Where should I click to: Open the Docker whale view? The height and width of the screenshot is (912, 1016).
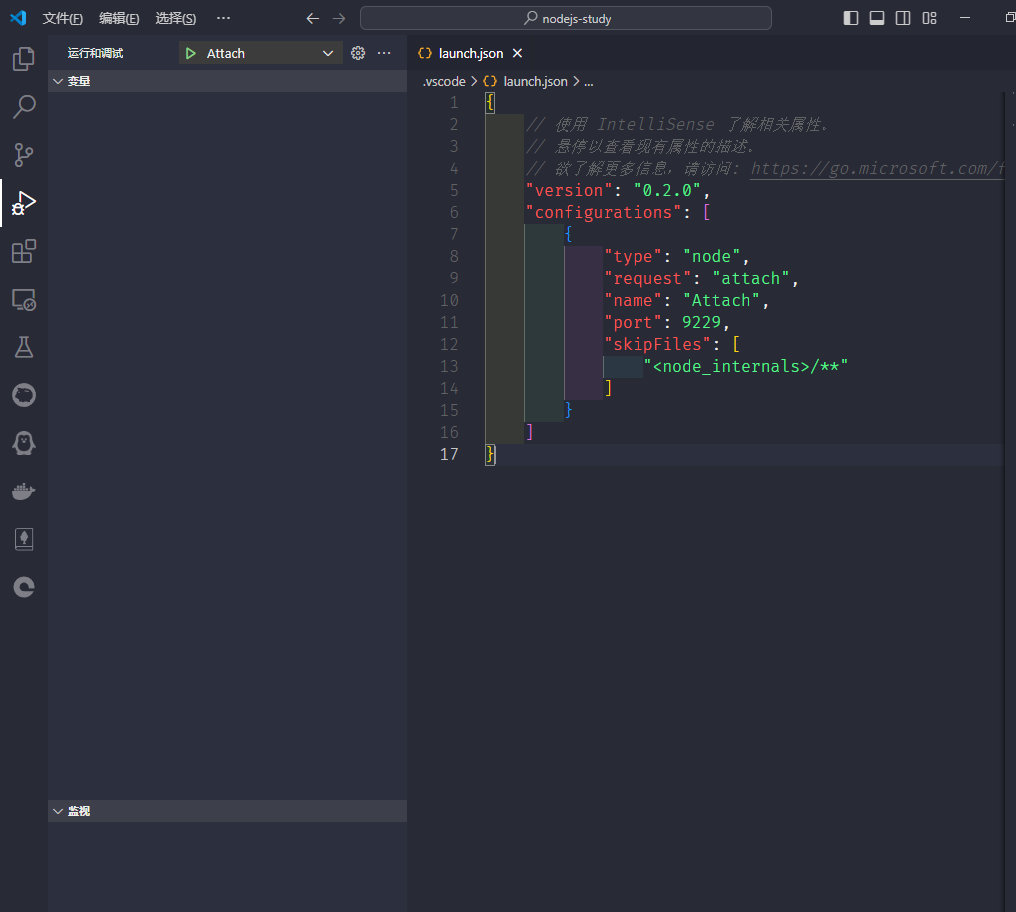(x=24, y=491)
